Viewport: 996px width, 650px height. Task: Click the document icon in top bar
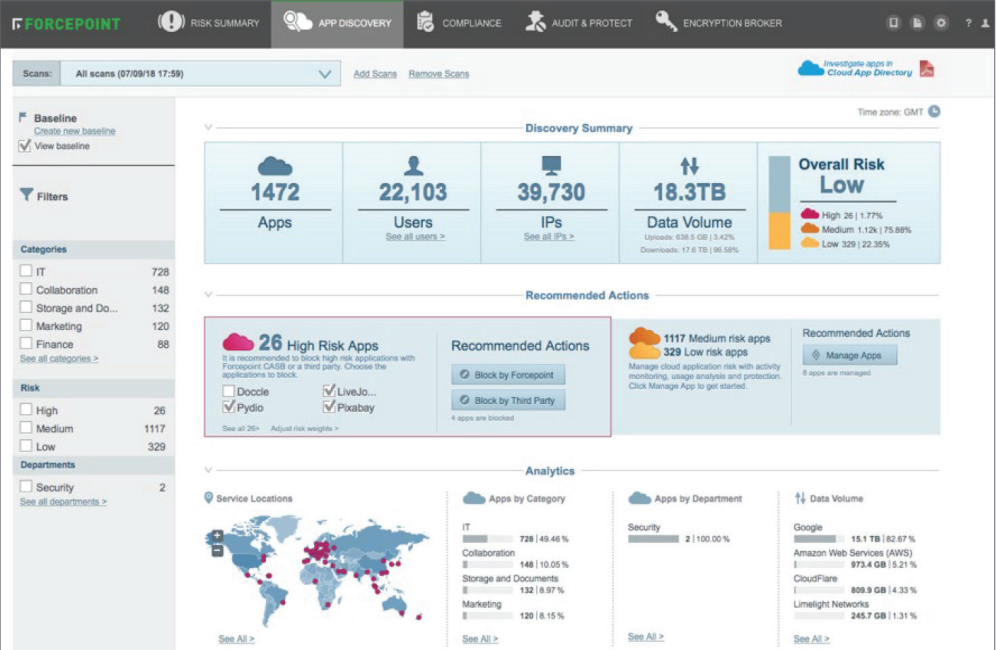pyautogui.click(x=917, y=23)
